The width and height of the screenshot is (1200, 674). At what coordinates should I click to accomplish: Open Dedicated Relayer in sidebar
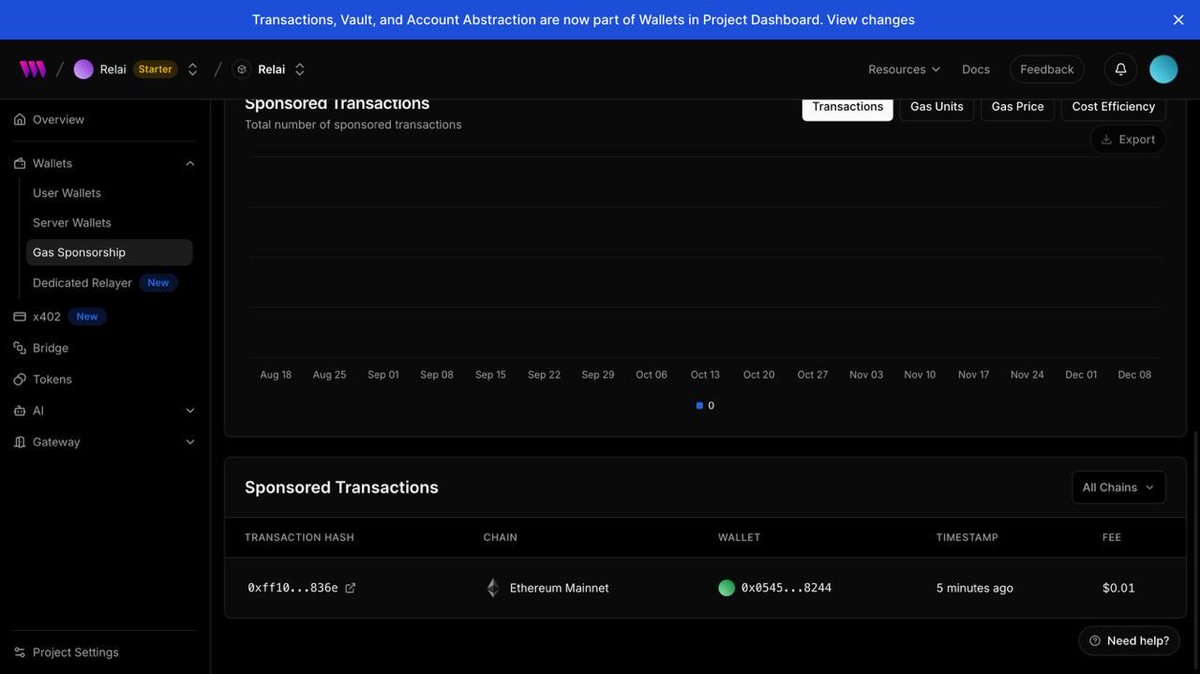82,283
